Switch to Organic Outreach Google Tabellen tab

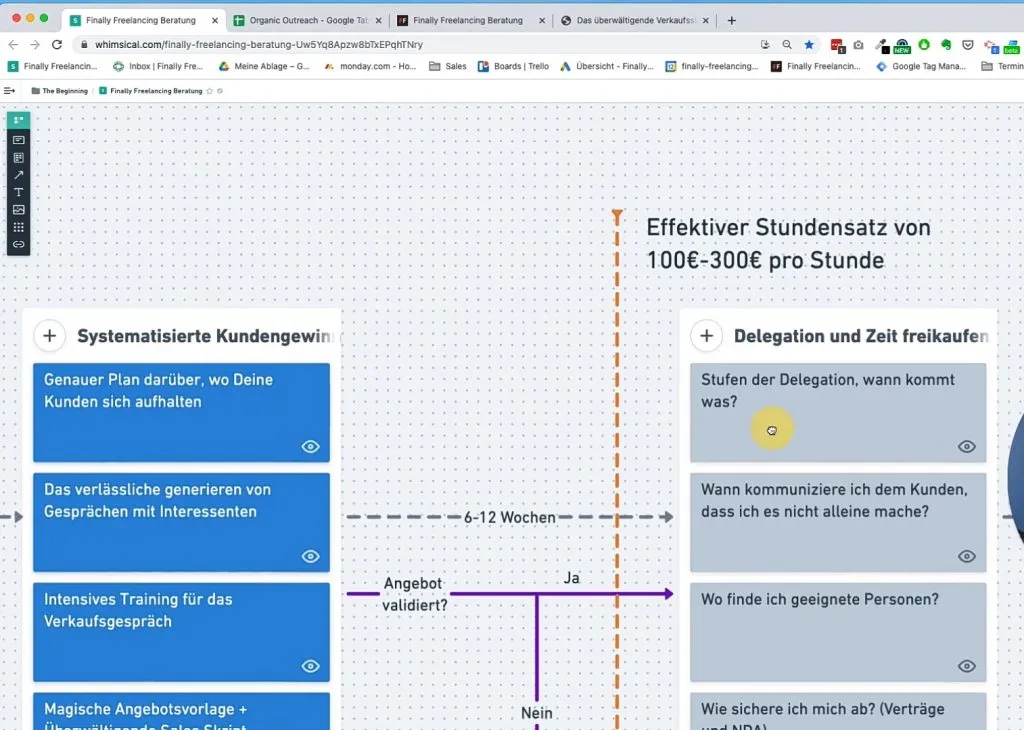308,20
